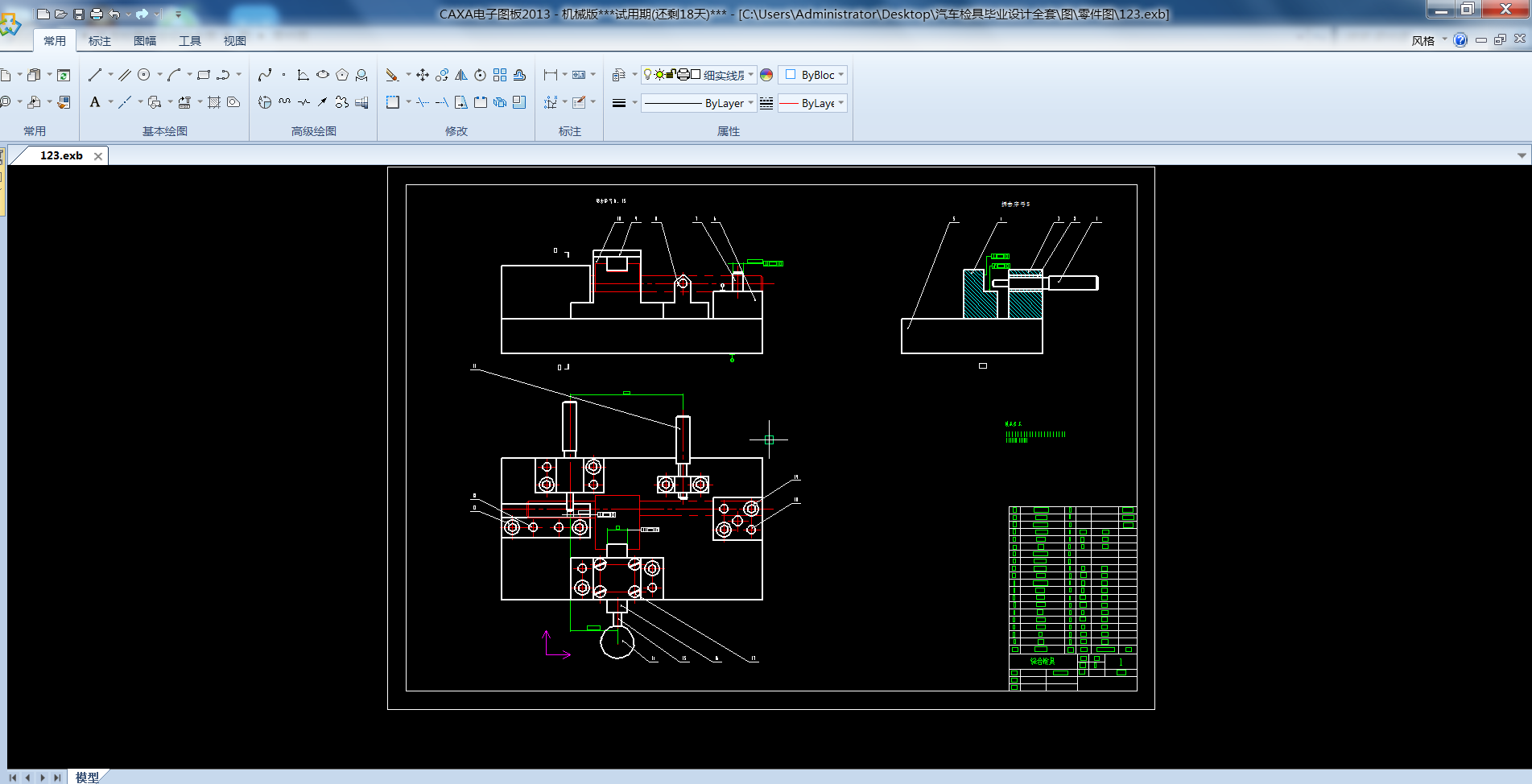Click the Hatch fill tool

click(x=213, y=102)
